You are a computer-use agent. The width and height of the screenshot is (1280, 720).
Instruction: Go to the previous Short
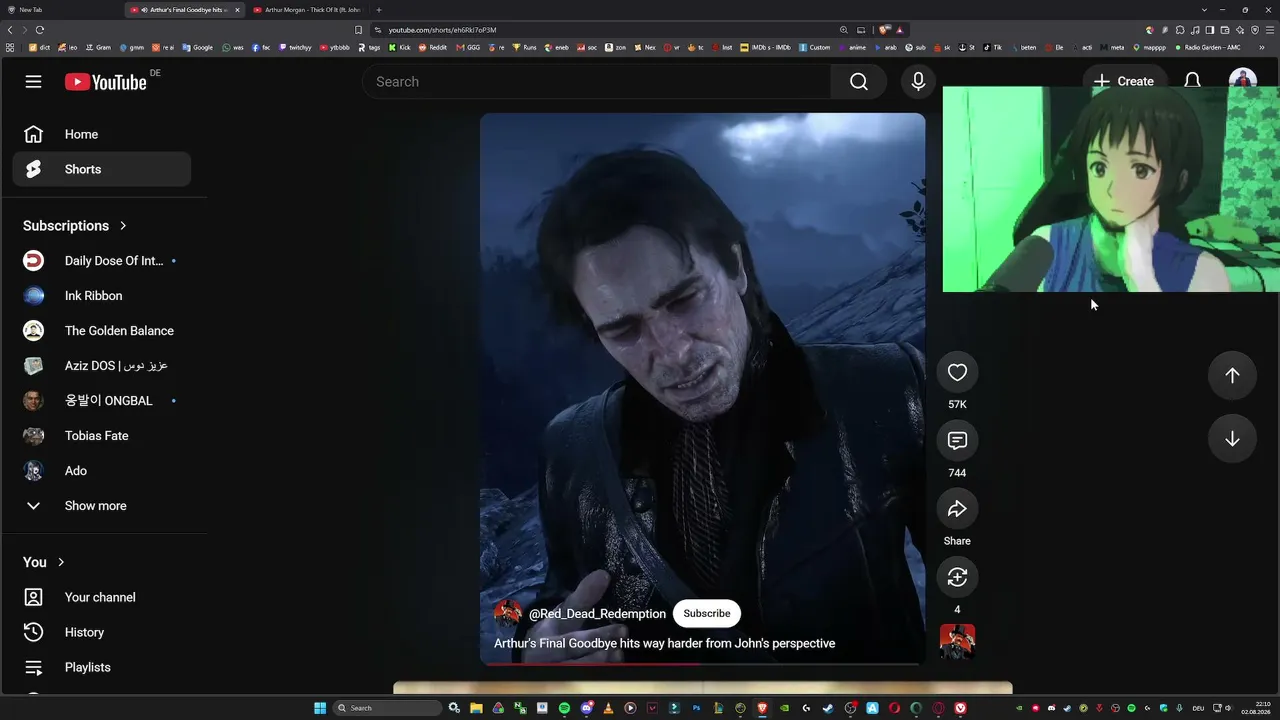pos(1232,375)
